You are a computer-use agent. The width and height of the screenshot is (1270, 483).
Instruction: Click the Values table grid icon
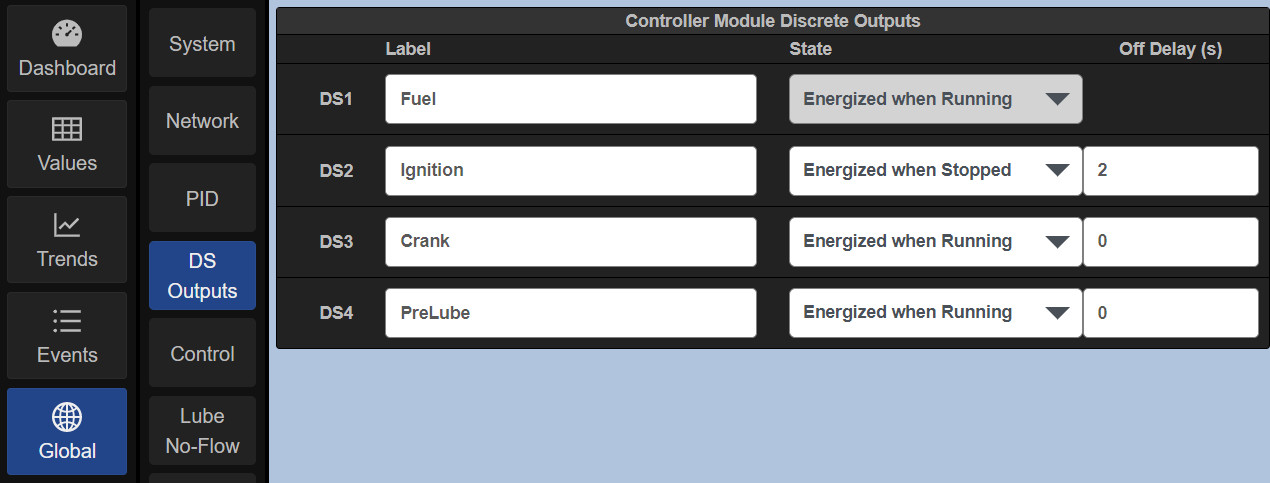tap(67, 130)
